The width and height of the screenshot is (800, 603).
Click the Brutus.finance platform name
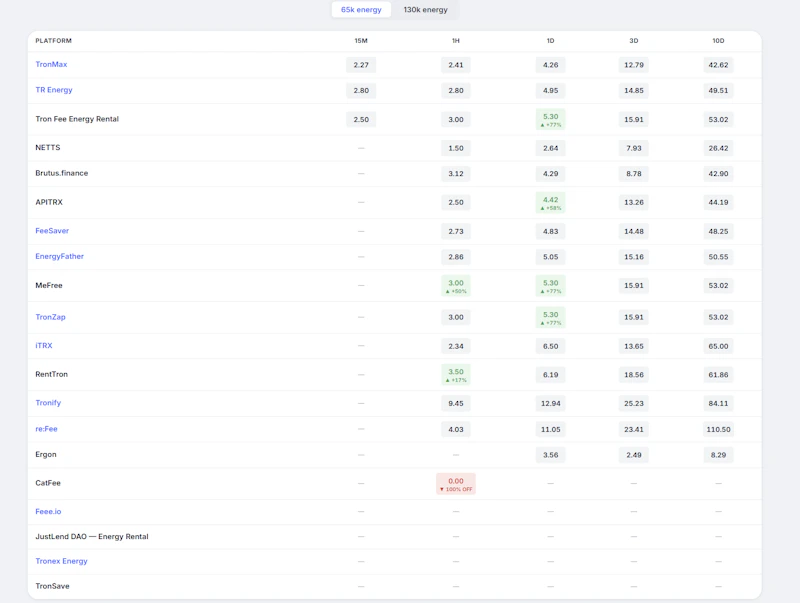(x=62, y=173)
